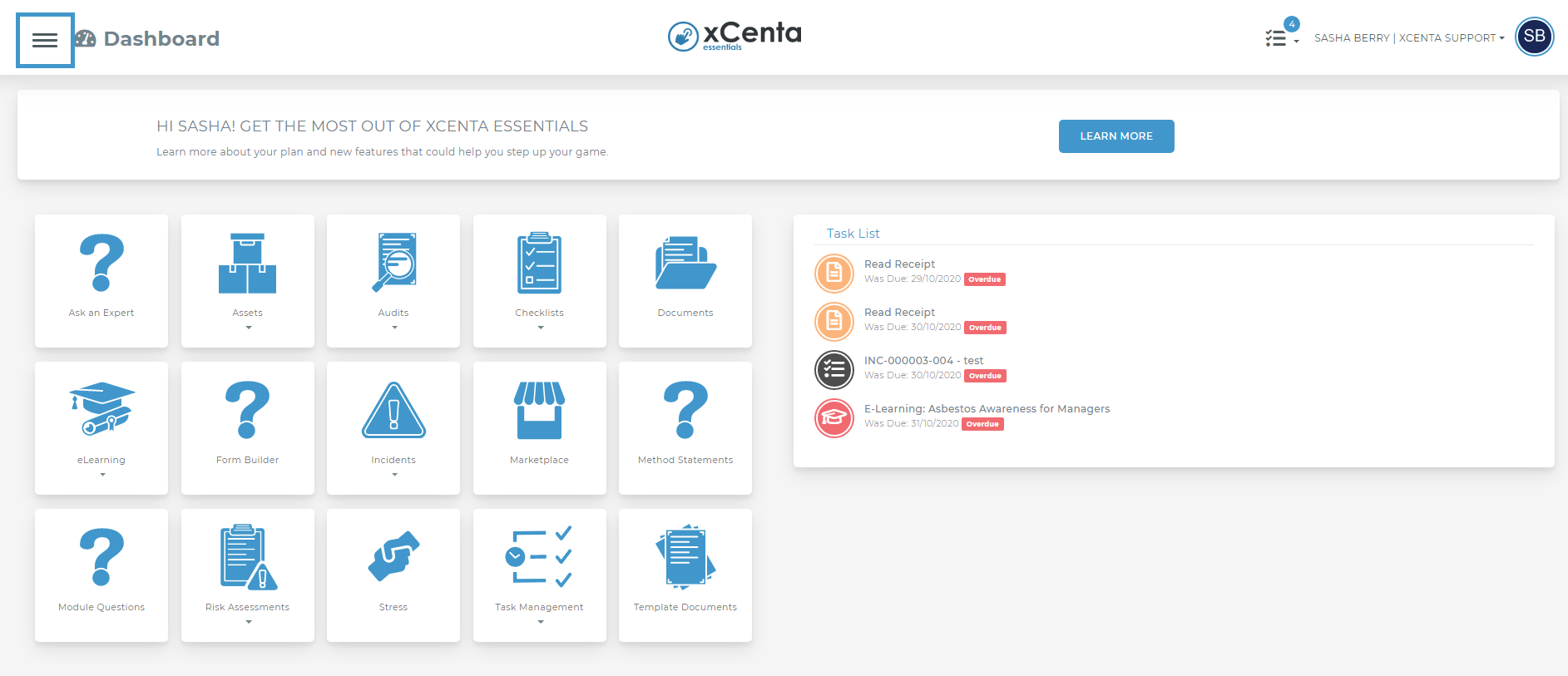Click 'Was Due: 31/10/2020' text

(x=912, y=424)
